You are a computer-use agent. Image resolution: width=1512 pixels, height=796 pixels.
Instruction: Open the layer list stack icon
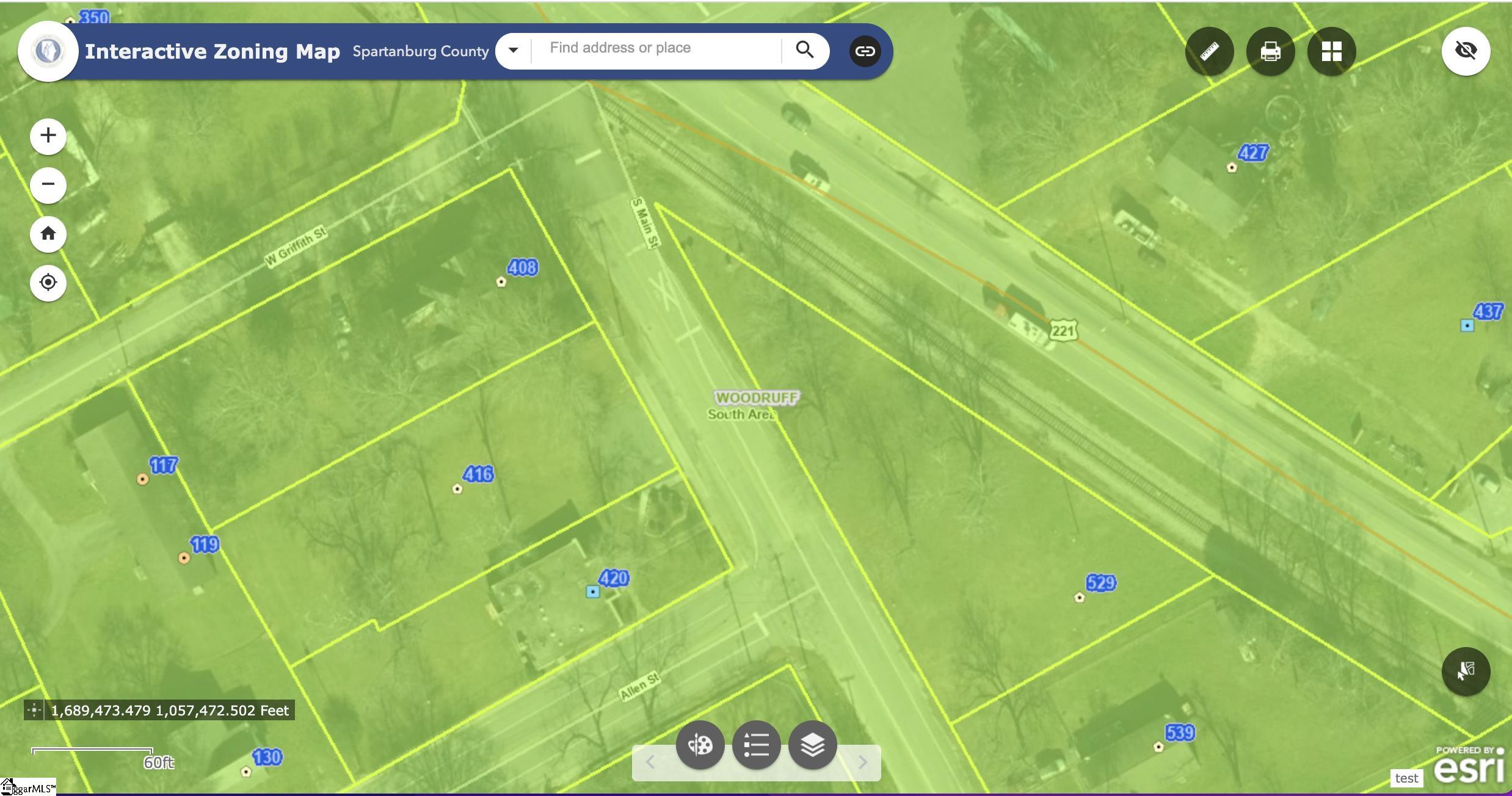point(812,745)
